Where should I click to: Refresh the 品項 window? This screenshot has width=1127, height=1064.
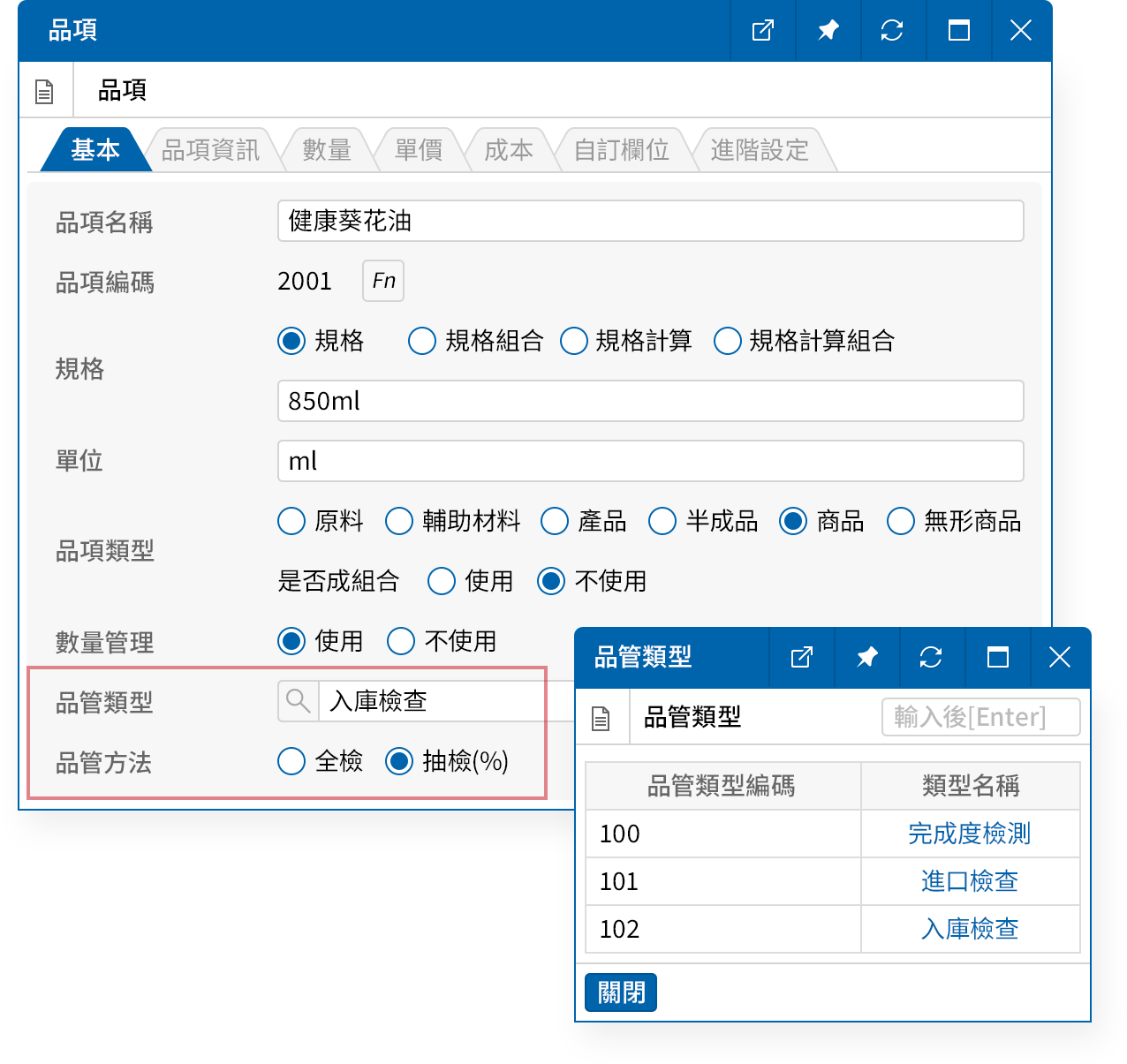tap(892, 31)
